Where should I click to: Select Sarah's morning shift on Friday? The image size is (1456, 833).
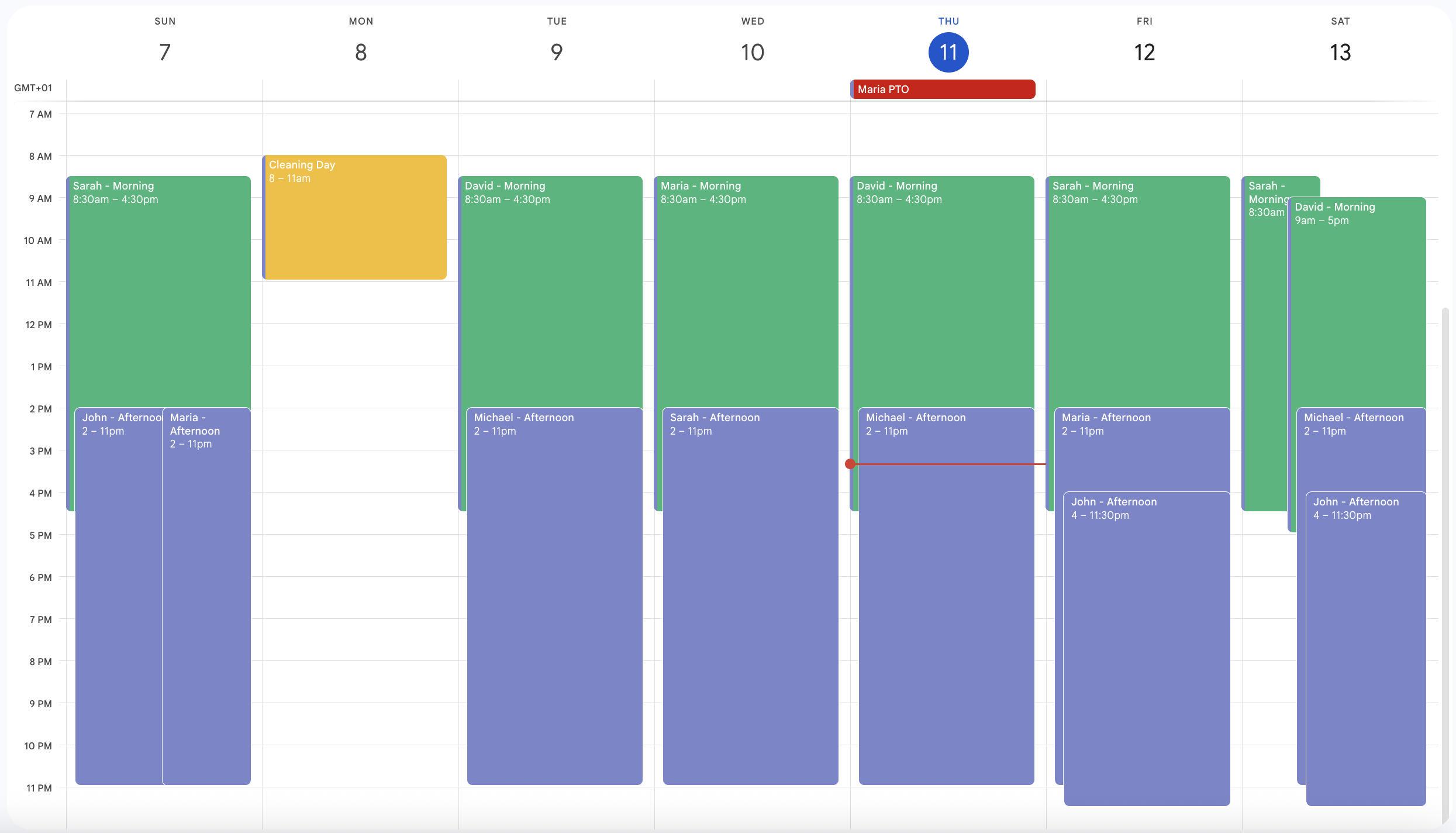pos(1137,263)
